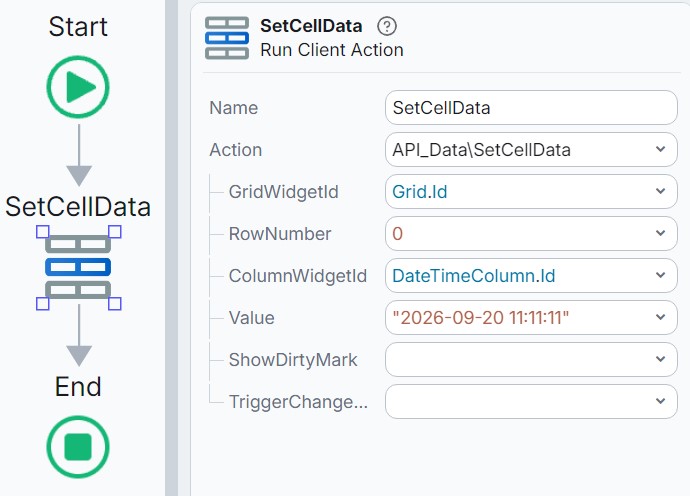
Task: Select the connector arrow from Start to SetCellData
Action: tap(79, 155)
